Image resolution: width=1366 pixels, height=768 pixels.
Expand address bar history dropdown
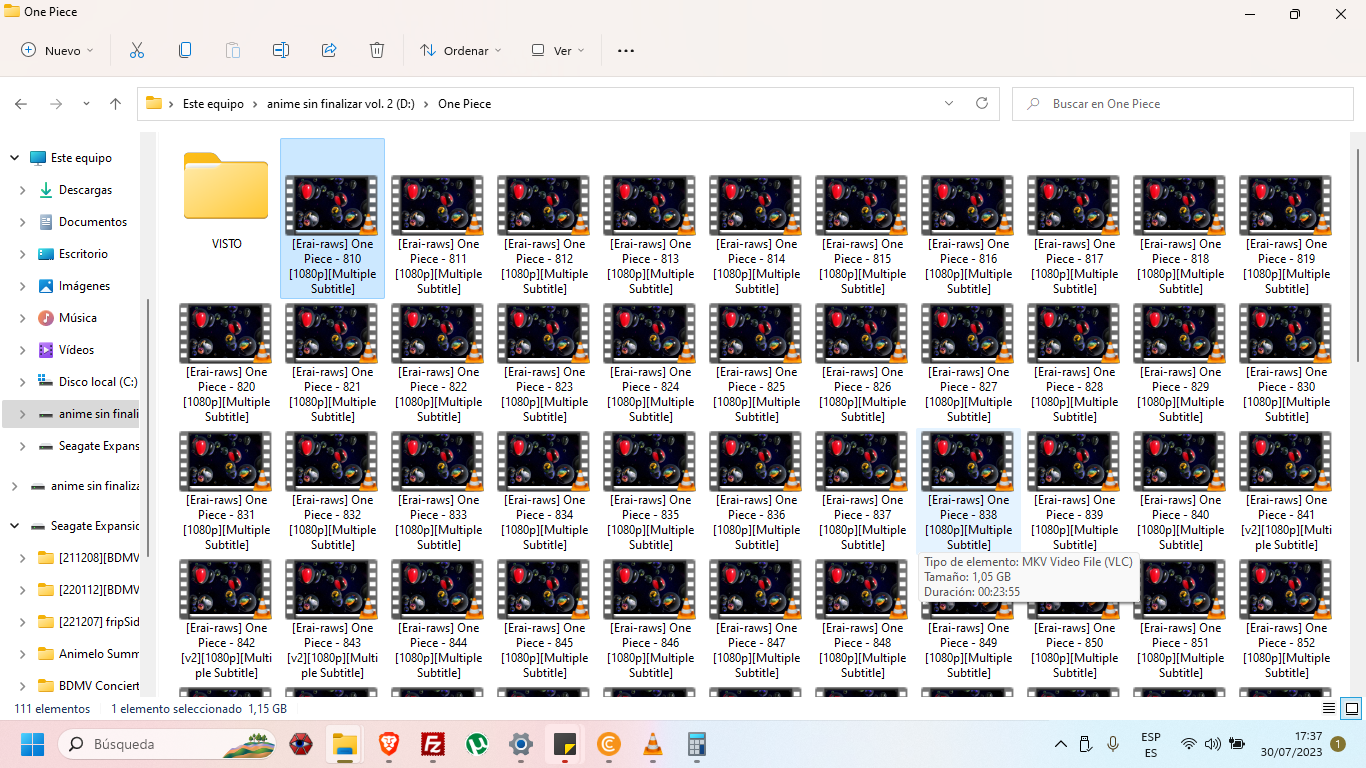[x=949, y=103]
